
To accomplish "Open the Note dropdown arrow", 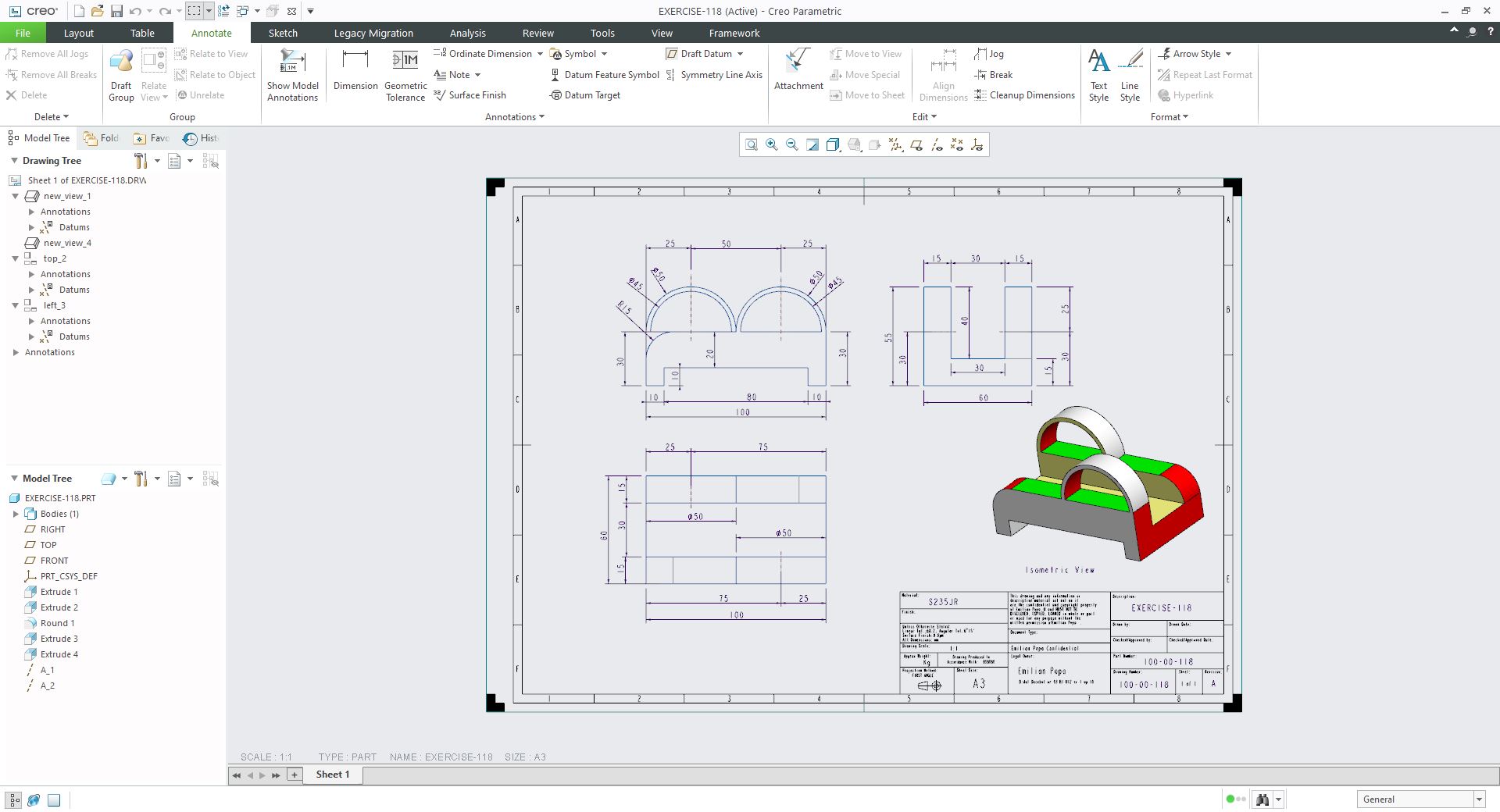I will click(x=477, y=75).
